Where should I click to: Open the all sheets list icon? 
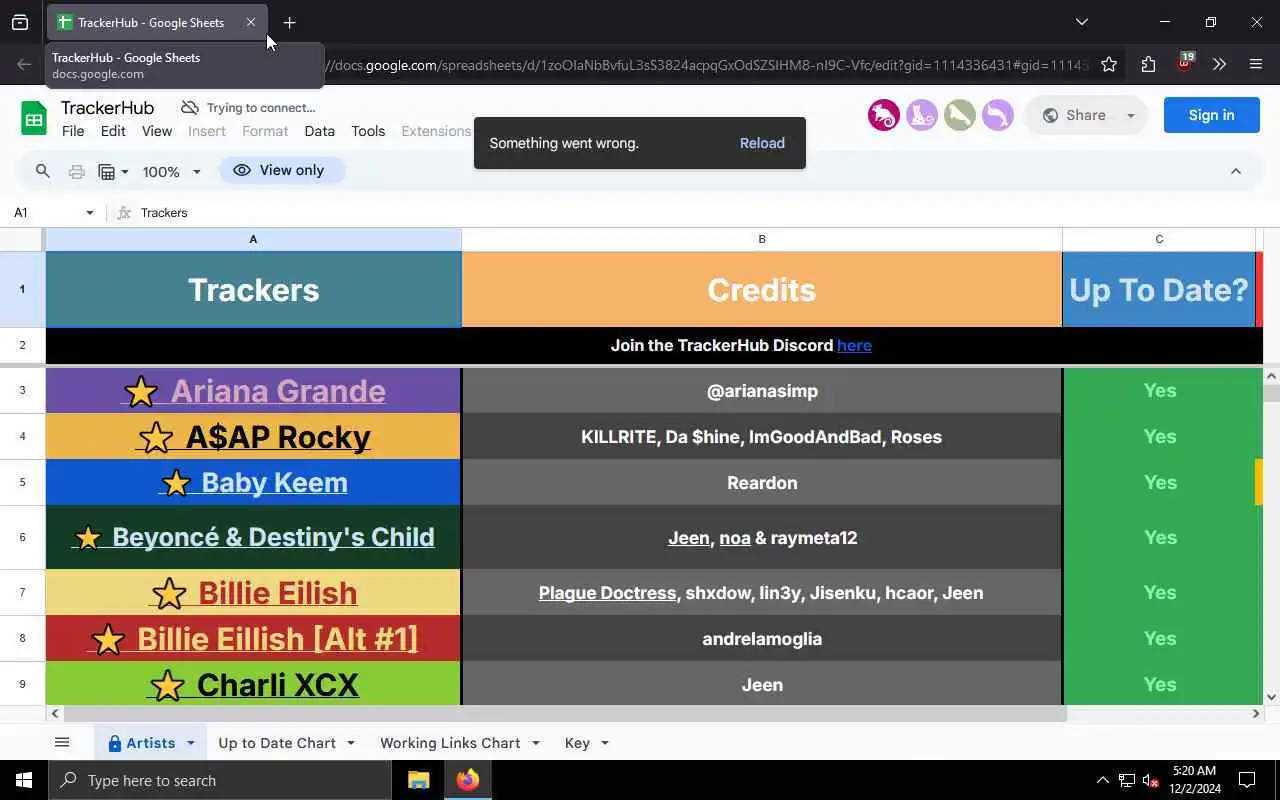(x=62, y=742)
